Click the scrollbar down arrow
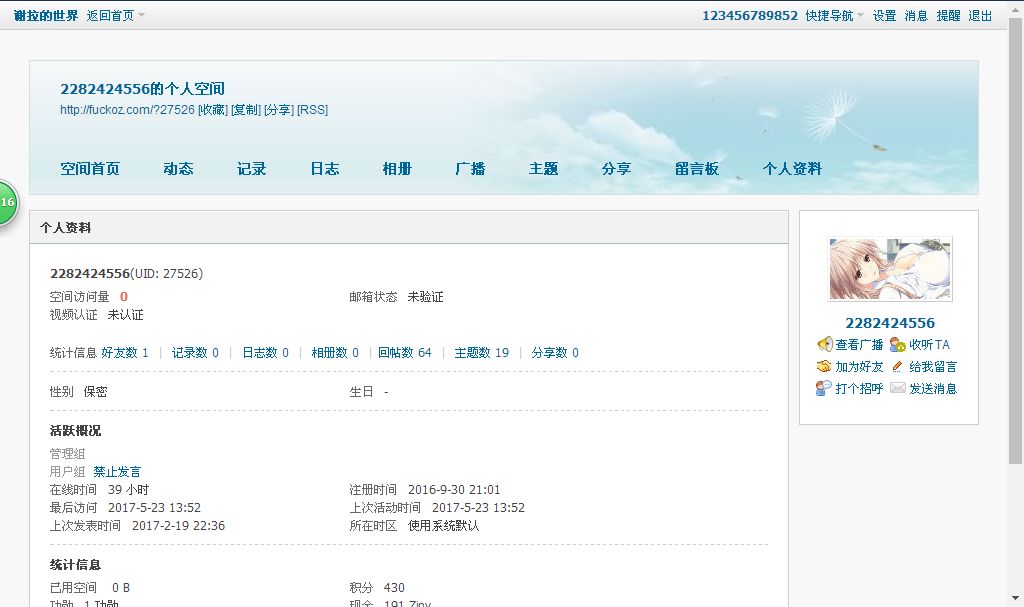Screen dimensions: 1024x607 pyautogui.click(x=1015, y=598)
